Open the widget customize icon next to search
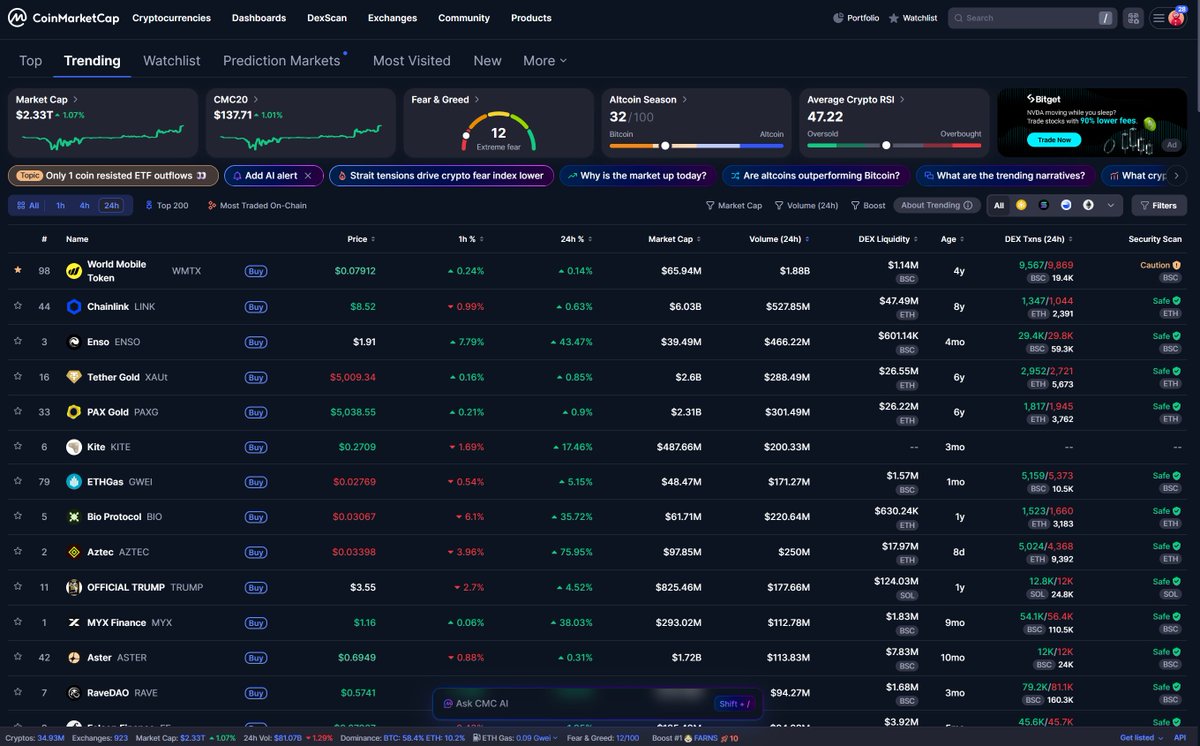The width and height of the screenshot is (1200, 746). pos(1133,18)
